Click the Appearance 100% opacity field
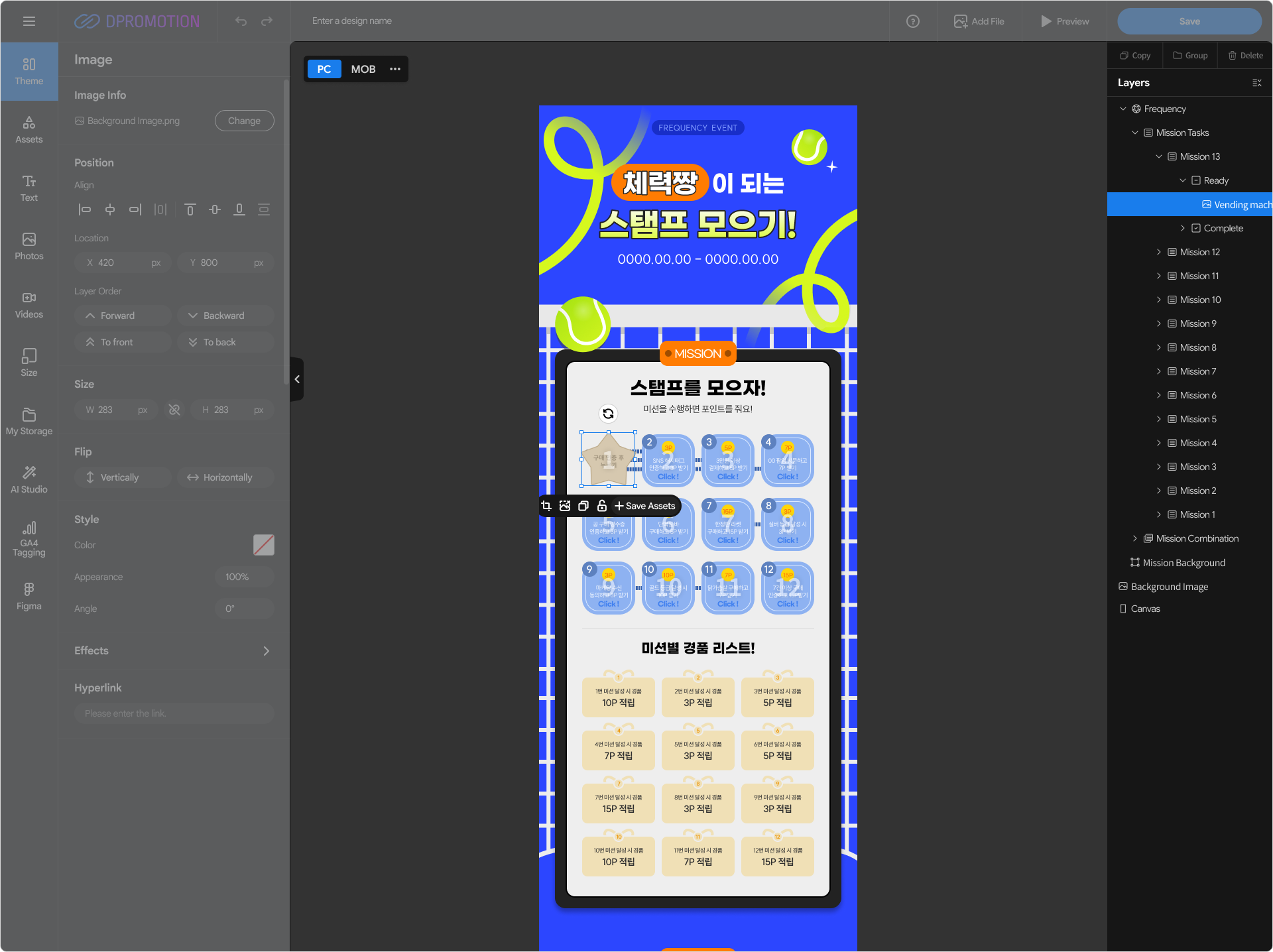This screenshot has height=952, width=1273. pos(245,577)
